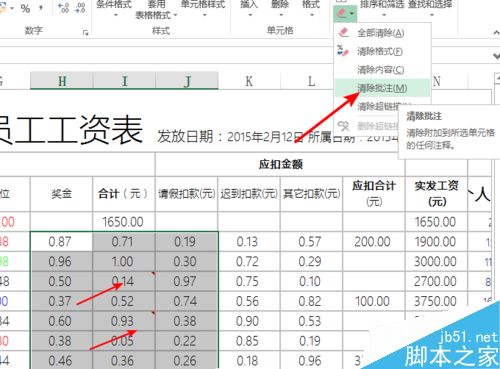
Task: Click the cell containing 2700.00
Action: (436, 282)
